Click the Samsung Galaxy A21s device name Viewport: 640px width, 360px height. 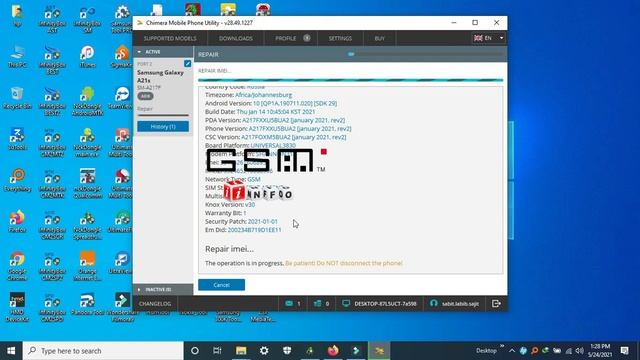coord(160,76)
